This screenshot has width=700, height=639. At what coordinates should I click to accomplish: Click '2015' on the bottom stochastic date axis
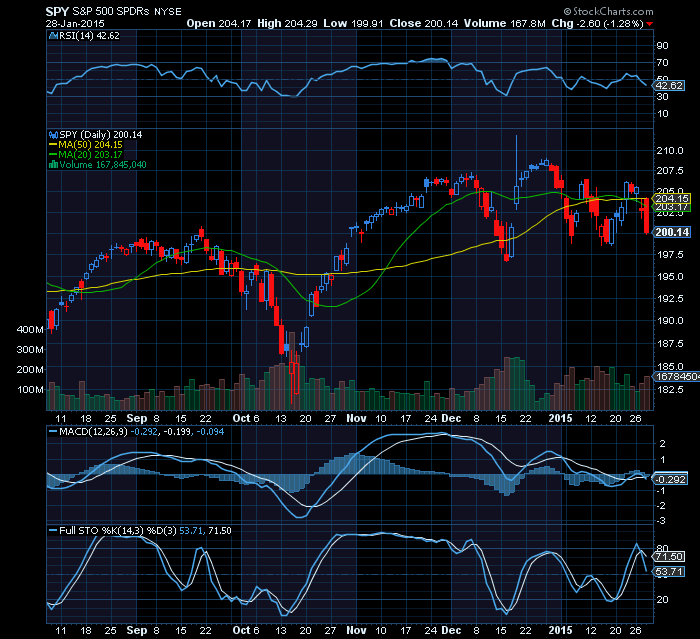point(560,630)
